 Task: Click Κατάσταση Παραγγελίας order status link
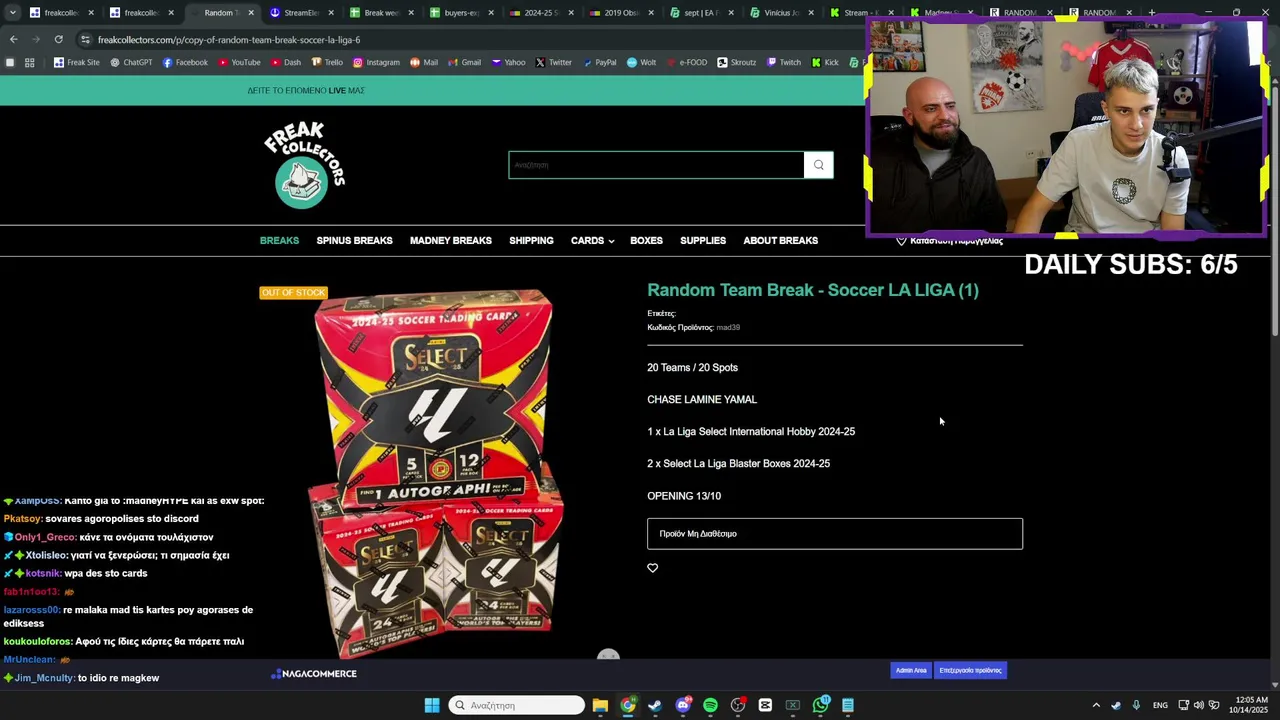click(x=949, y=241)
